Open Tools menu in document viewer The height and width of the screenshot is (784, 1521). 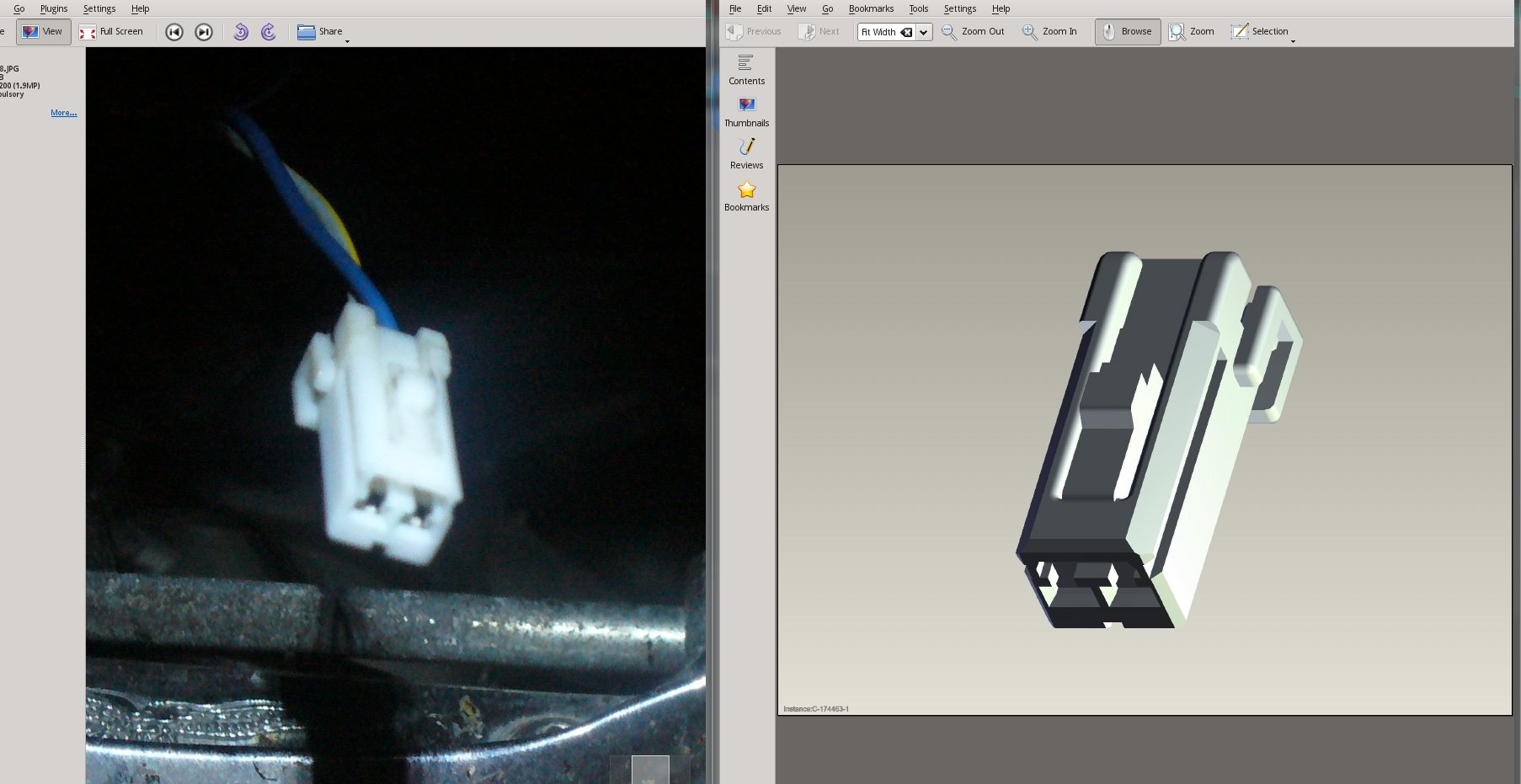(918, 8)
